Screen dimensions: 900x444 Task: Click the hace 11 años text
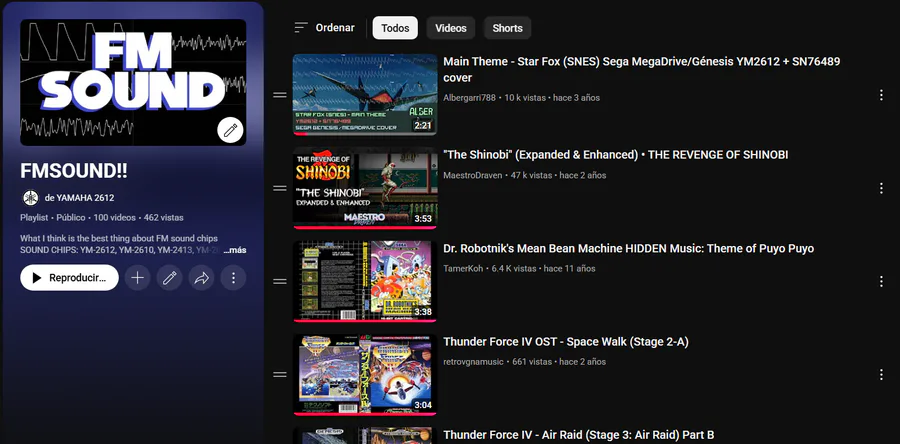coord(569,268)
